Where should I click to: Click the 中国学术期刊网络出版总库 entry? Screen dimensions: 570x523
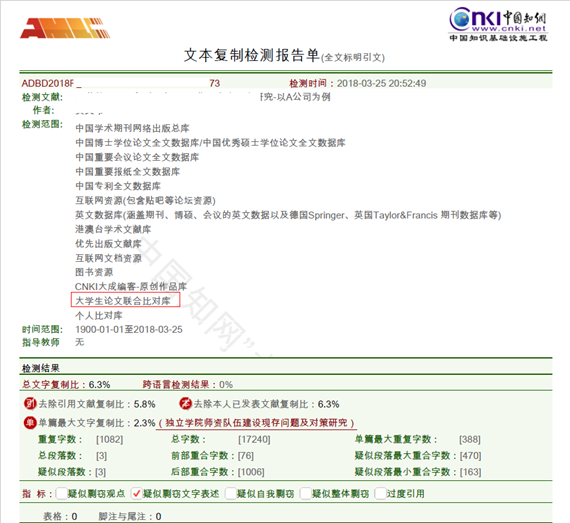132,128
